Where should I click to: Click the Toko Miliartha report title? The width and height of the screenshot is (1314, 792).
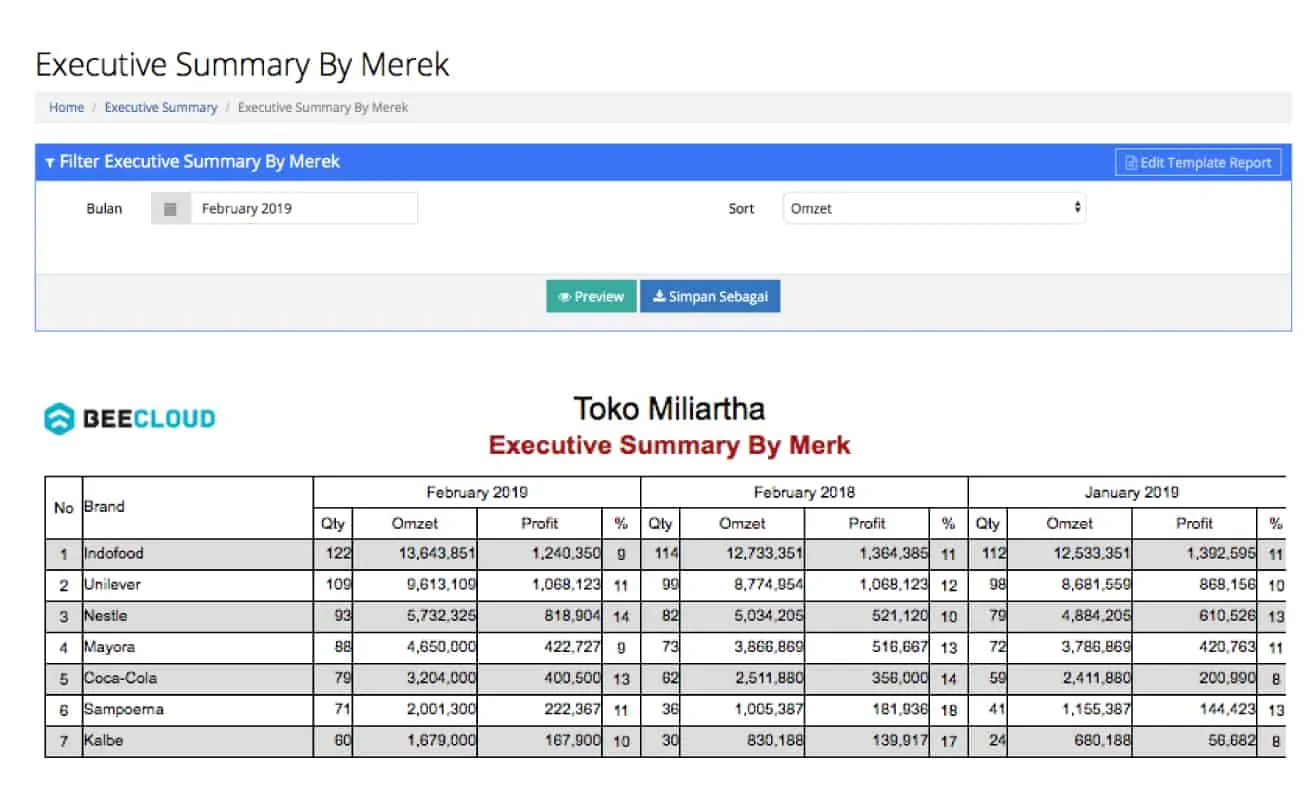[669, 409]
